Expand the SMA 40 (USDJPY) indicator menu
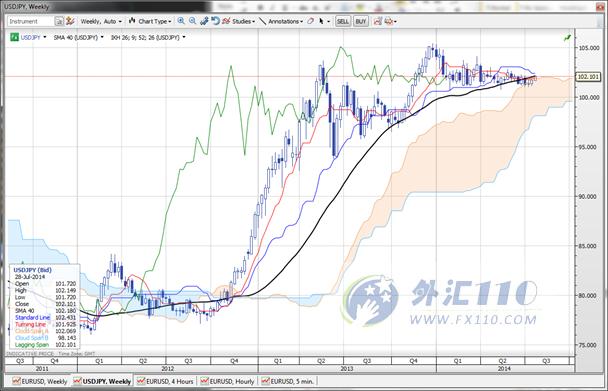The height and width of the screenshot is (391, 608). pyautogui.click(x=79, y=37)
